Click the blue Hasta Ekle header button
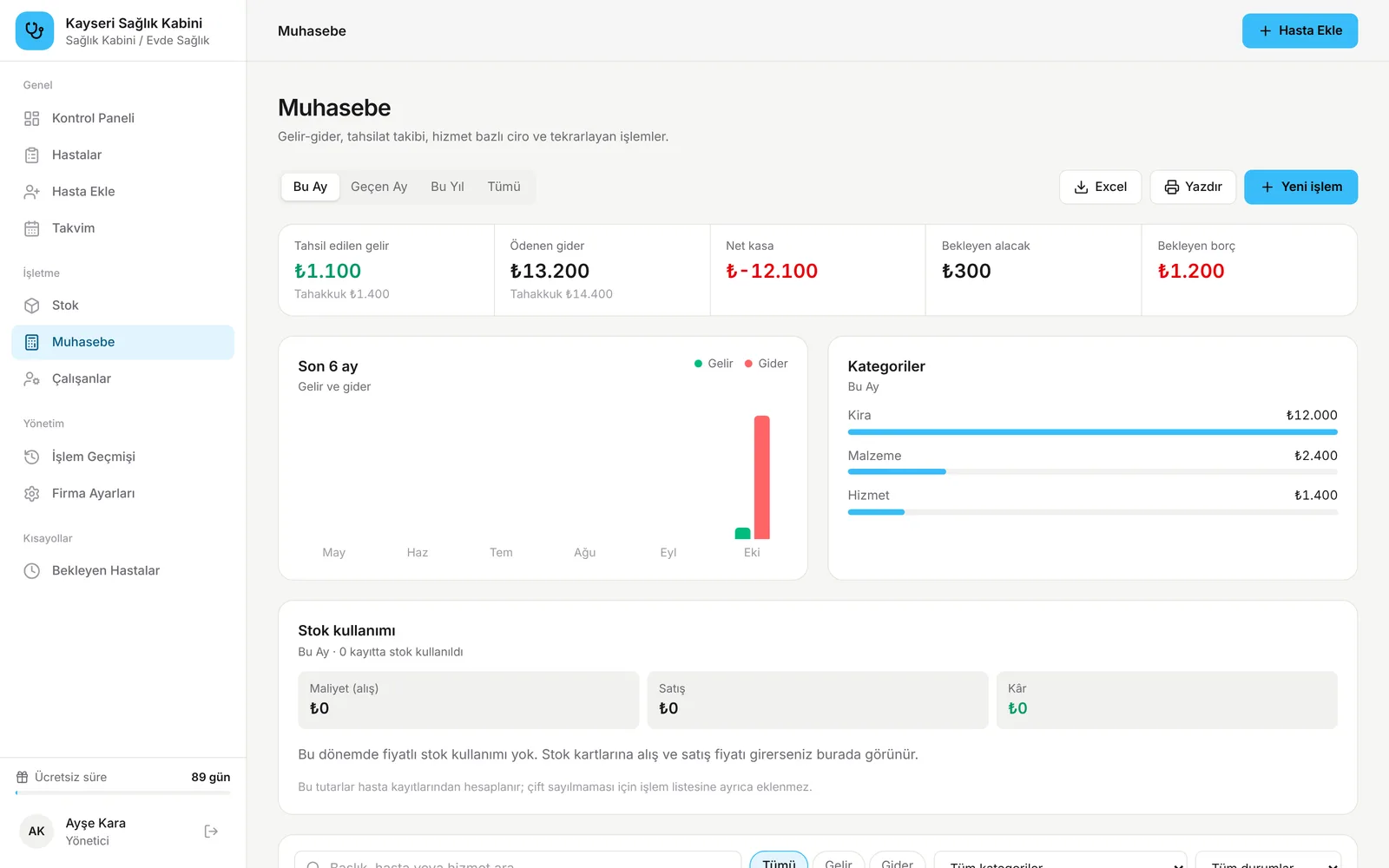Image resolution: width=1389 pixels, height=868 pixels. [x=1300, y=31]
